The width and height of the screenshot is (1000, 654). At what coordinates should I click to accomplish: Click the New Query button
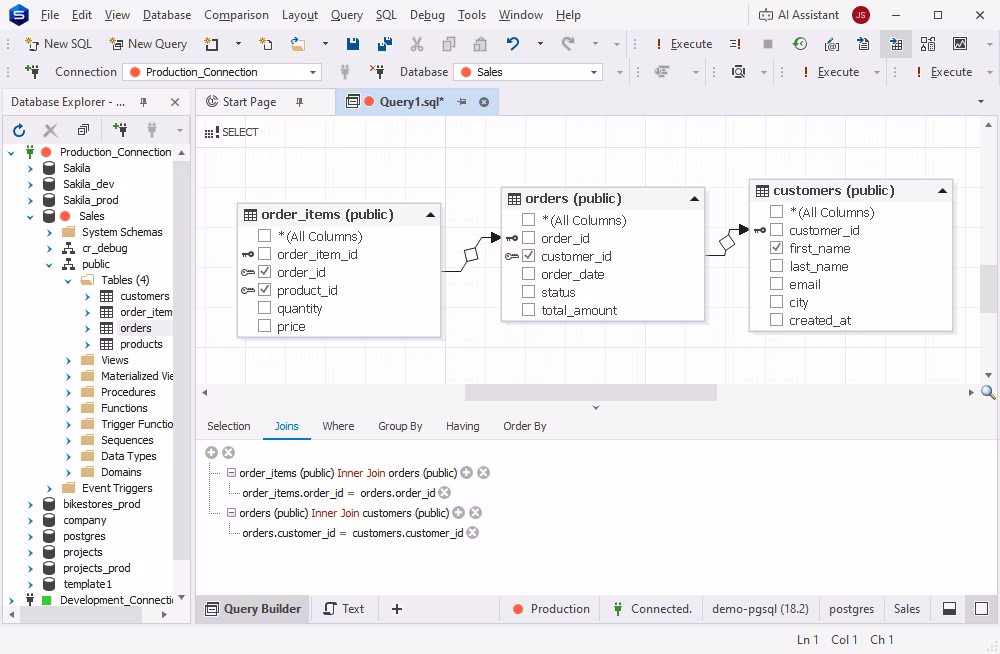[x=149, y=44]
